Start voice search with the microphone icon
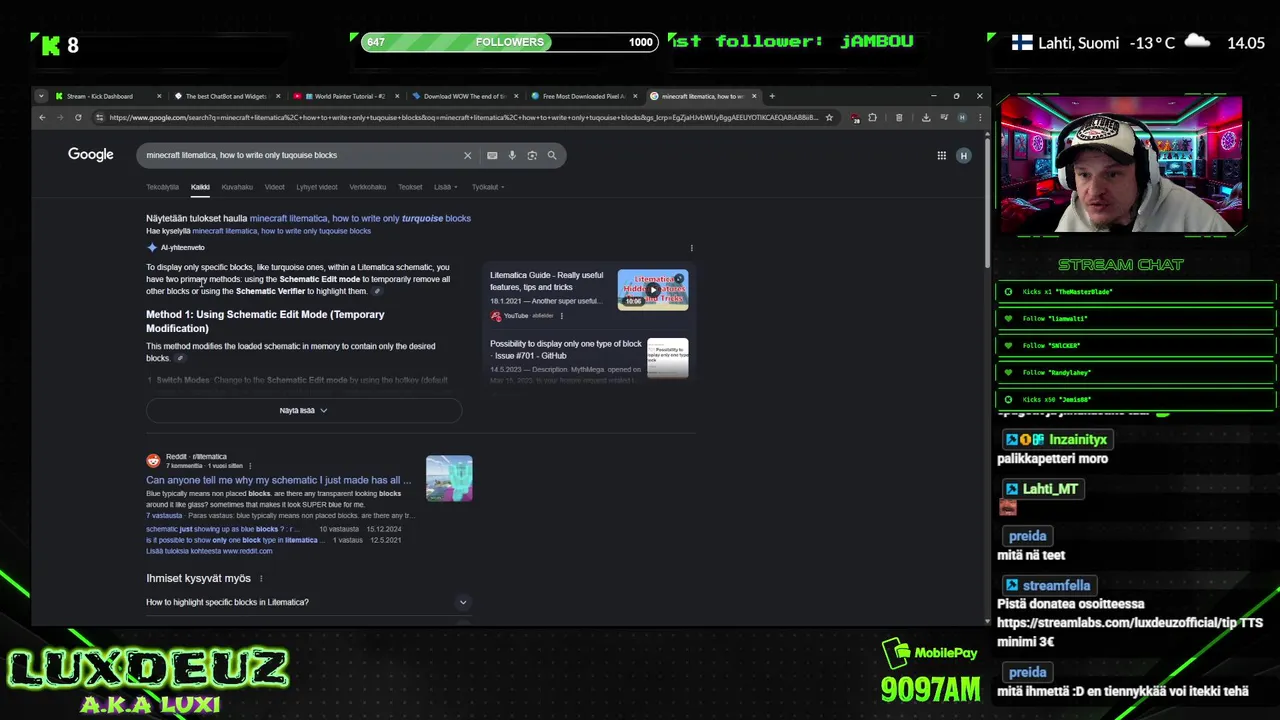The image size is (1280, 720). coord(512,155)
